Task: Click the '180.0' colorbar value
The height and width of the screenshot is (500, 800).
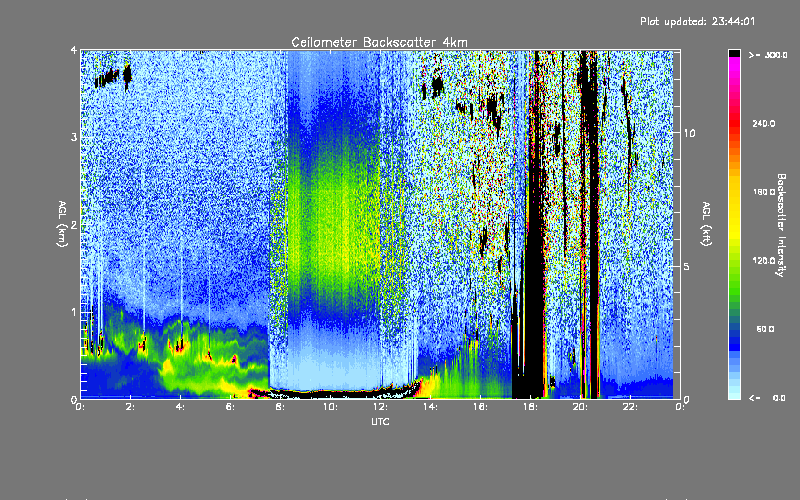Action: point(764,192)
